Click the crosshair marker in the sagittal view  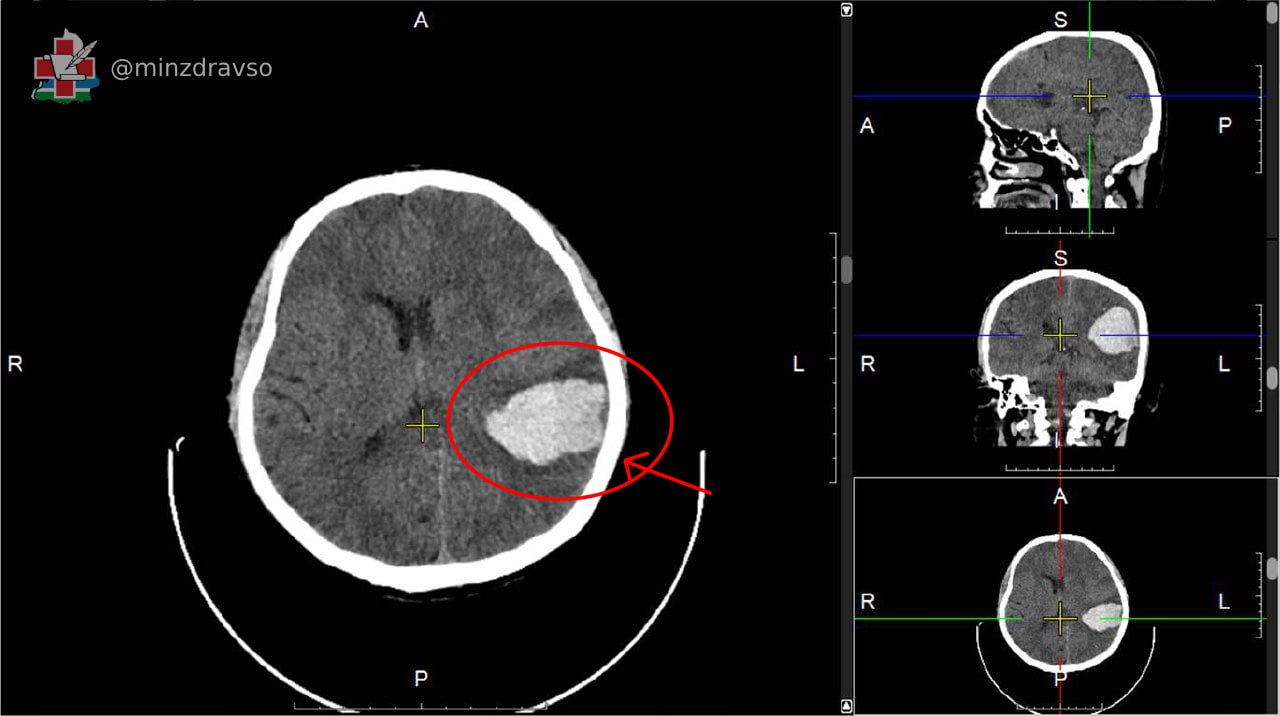1089,96
